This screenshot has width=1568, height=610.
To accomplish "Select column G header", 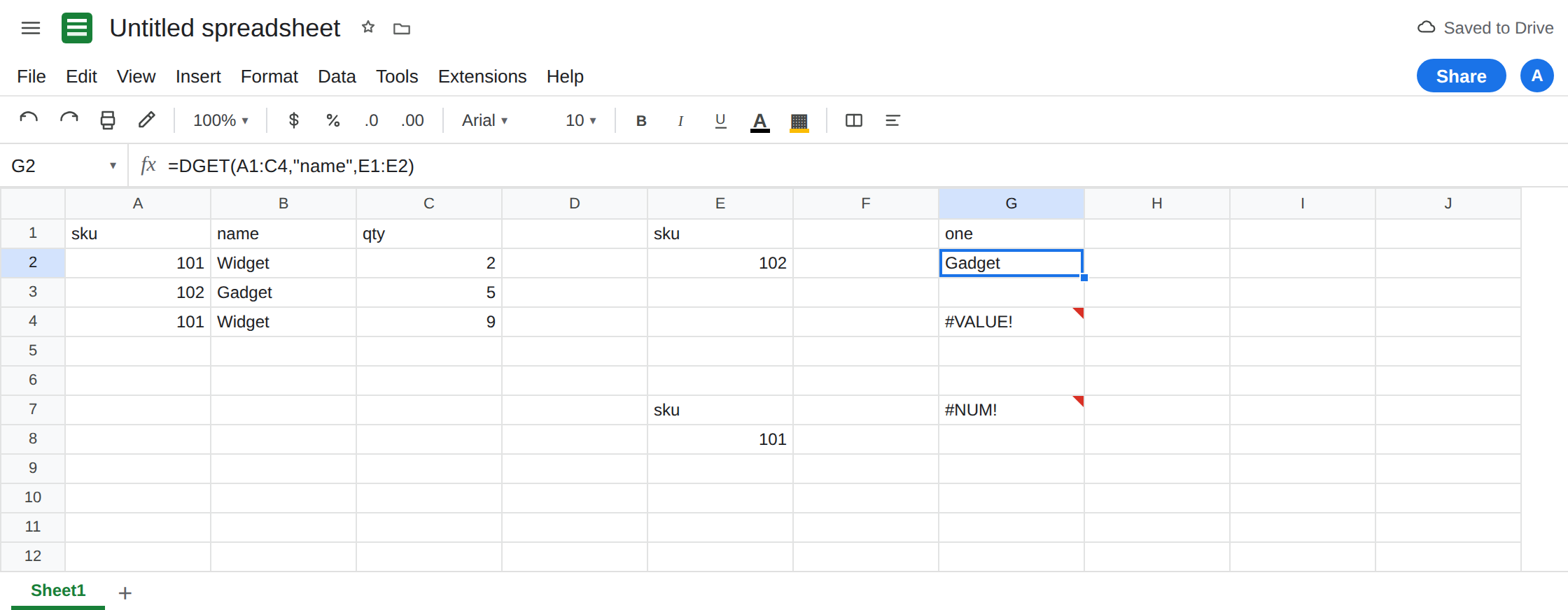I will tap(1011, 204).
